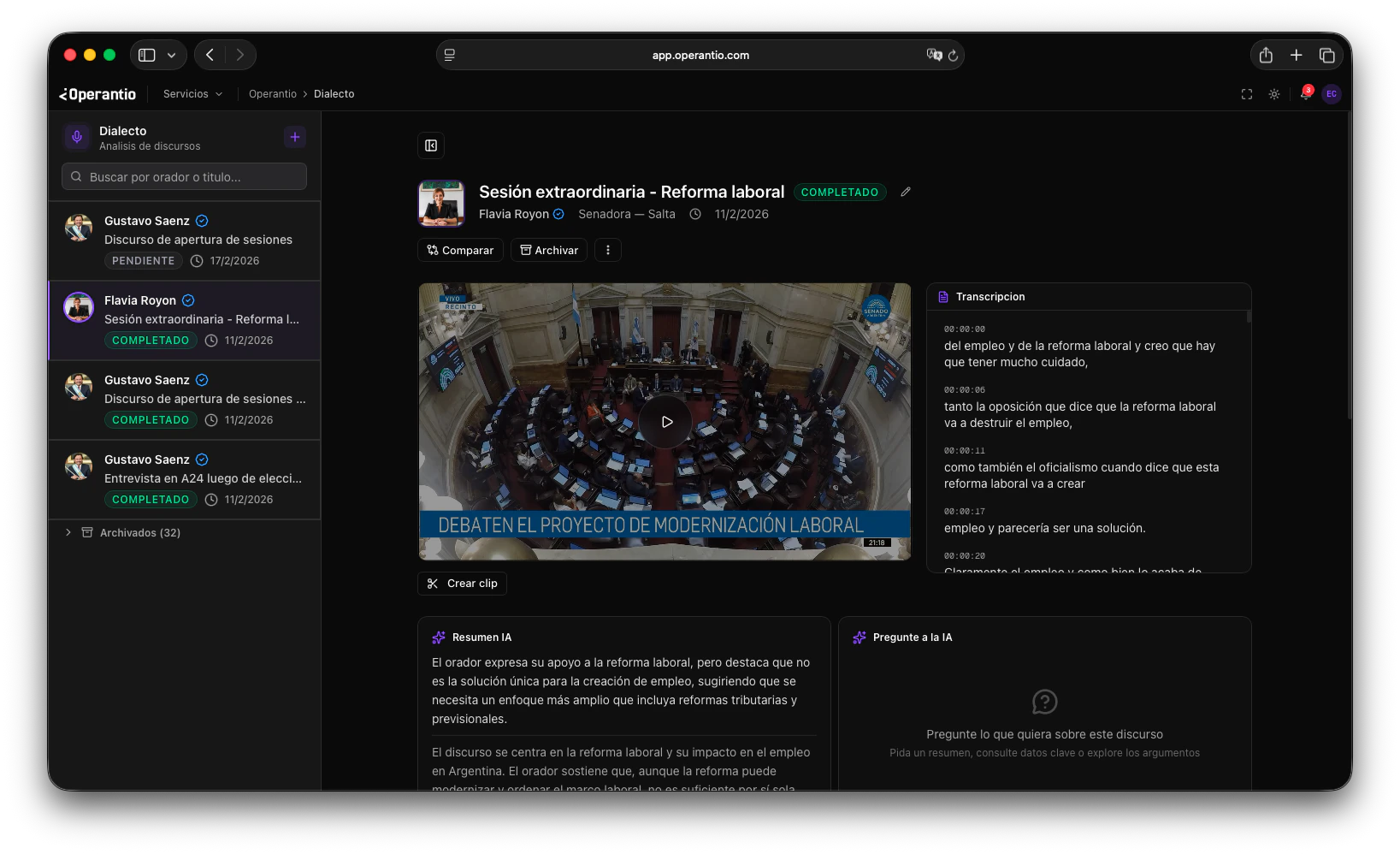This screenshot has width=1400, height=854.
Task: Collapse the sidebar with the panel icon
Action: (431, 145)
